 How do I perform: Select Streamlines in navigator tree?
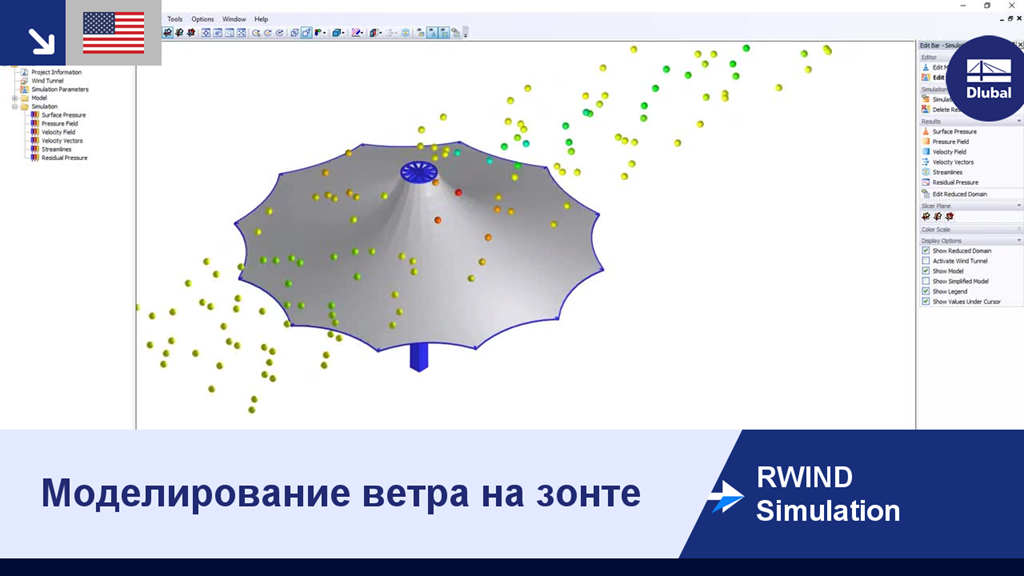(x=56, y=149)
